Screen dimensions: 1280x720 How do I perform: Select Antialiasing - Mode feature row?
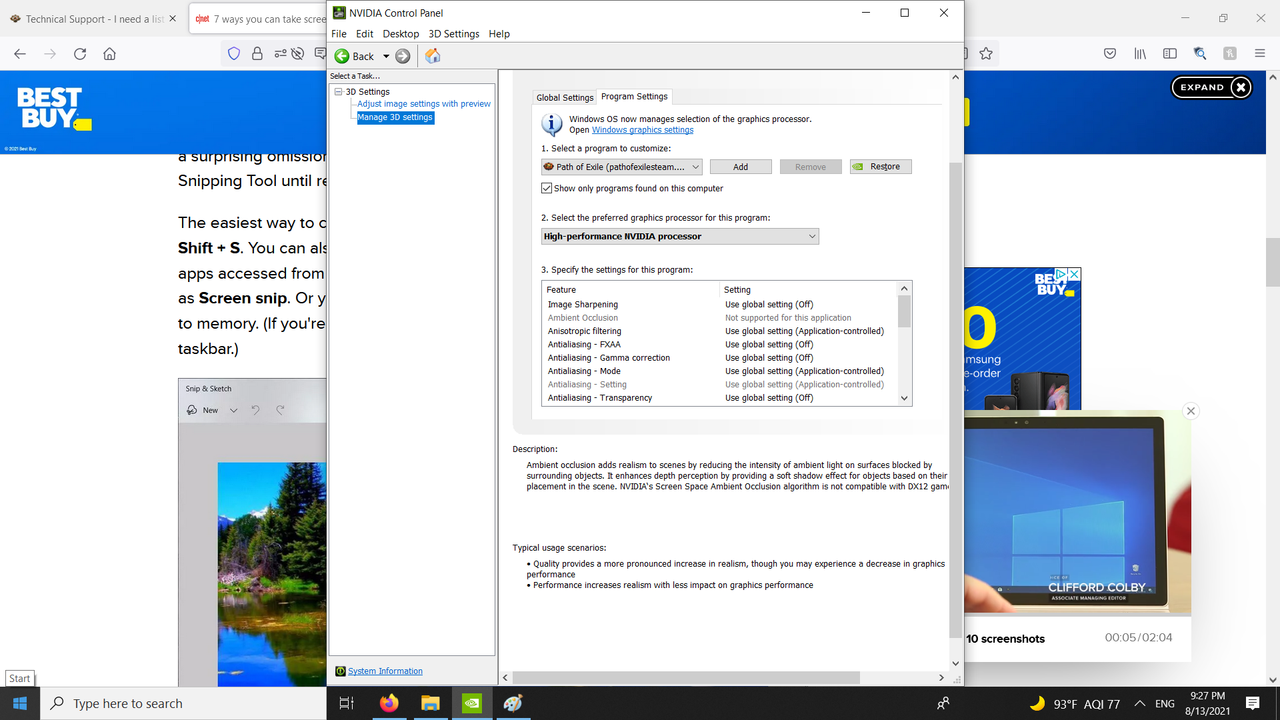[719, 371]
